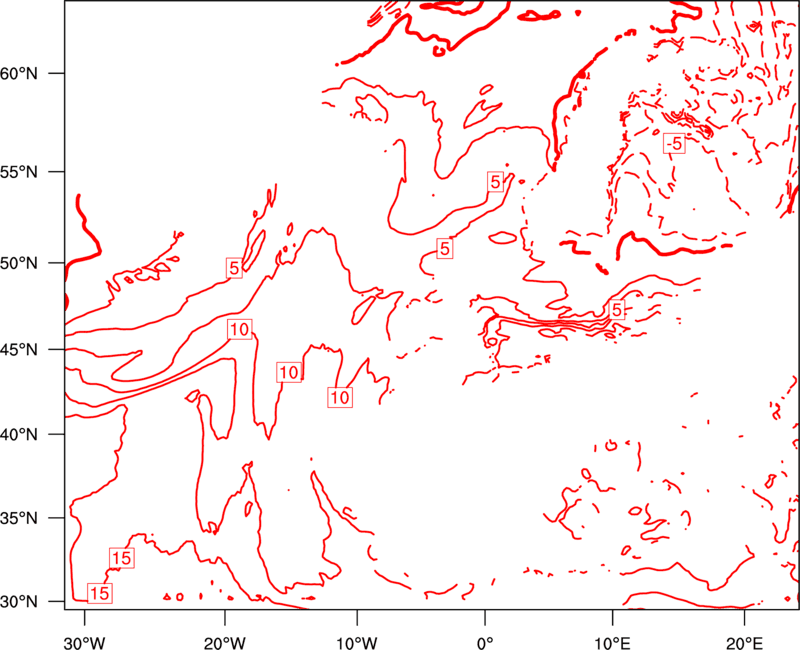Click the 55°N latitude axis label

coord(19,172)
